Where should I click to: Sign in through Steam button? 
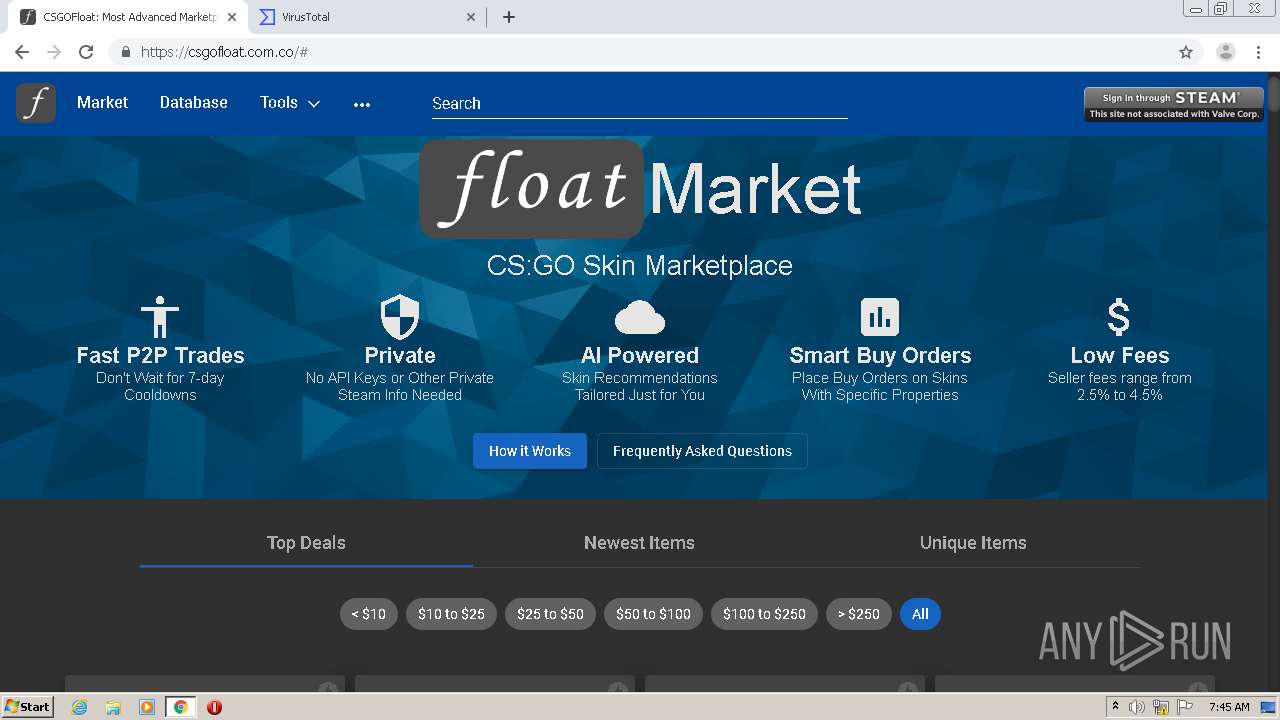point(1174,104)
